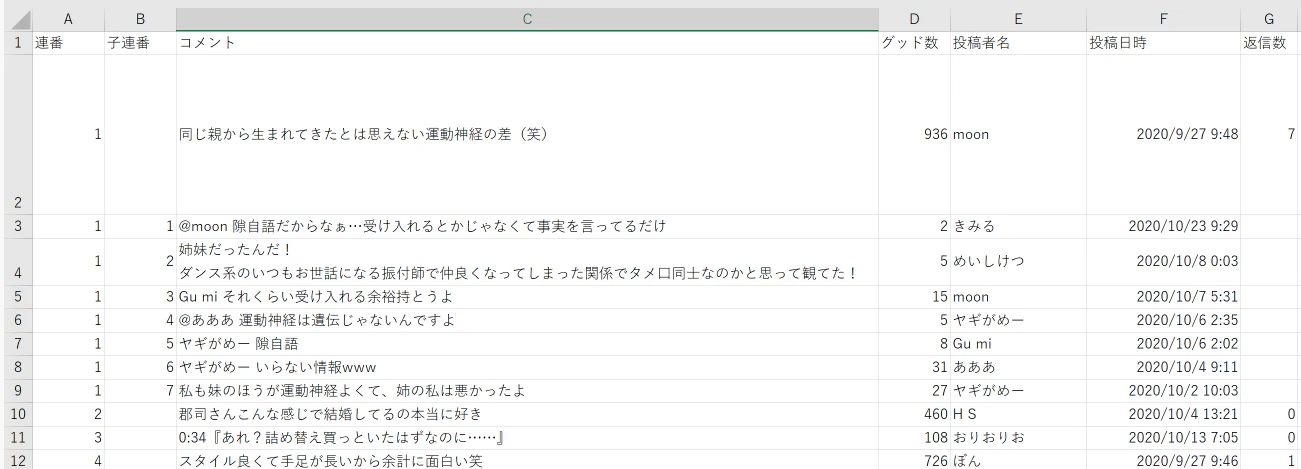Select column A header

69,18
